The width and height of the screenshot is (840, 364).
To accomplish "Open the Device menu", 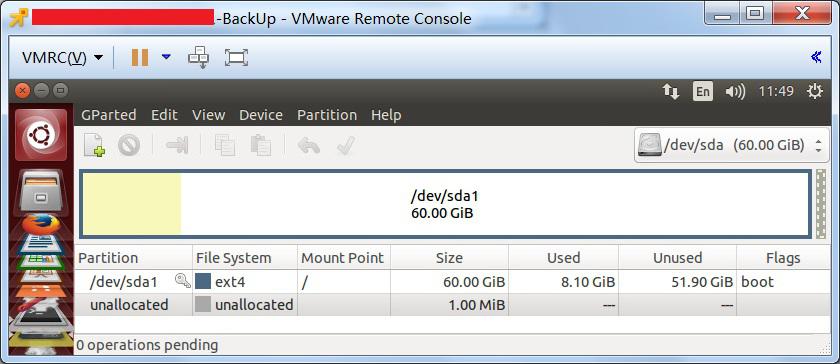I will click(261, 115).
